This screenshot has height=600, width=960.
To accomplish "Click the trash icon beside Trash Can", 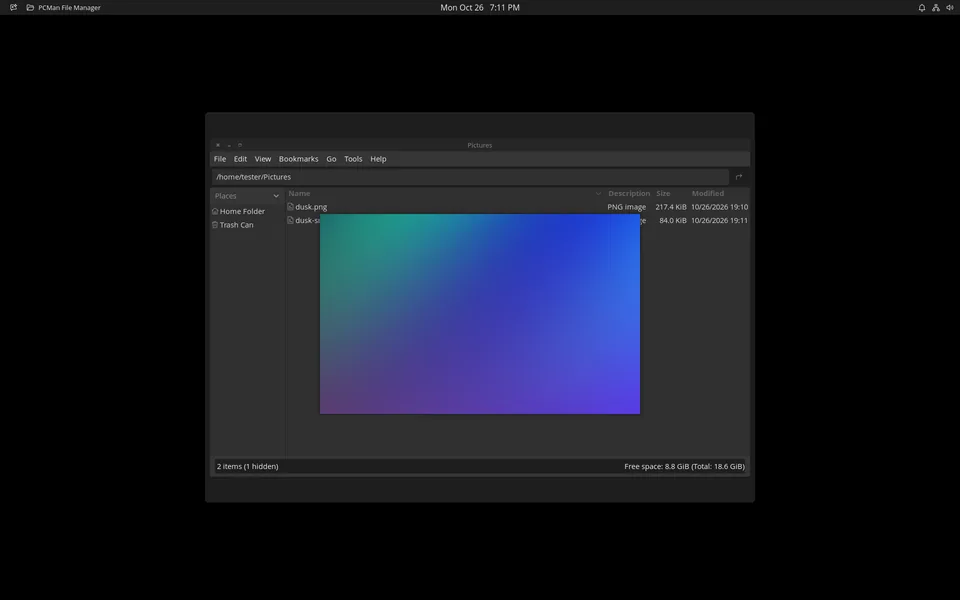I will coord(215,225).
